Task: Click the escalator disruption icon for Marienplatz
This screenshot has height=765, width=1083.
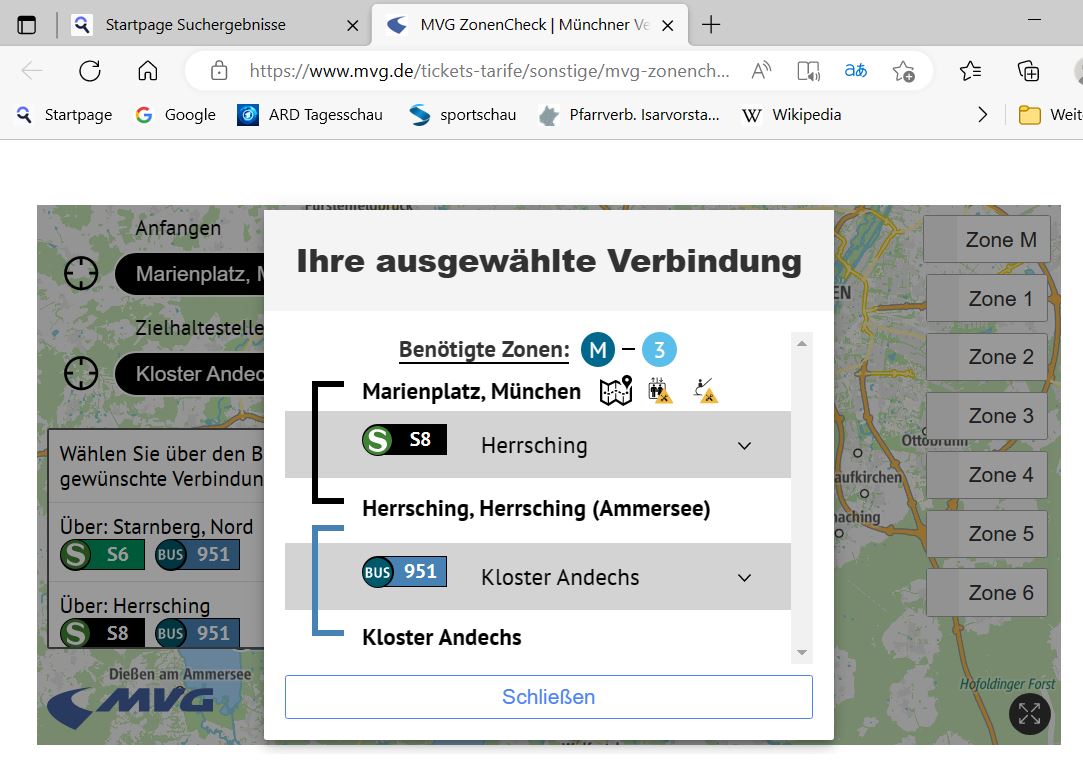Action: [706, 391]
